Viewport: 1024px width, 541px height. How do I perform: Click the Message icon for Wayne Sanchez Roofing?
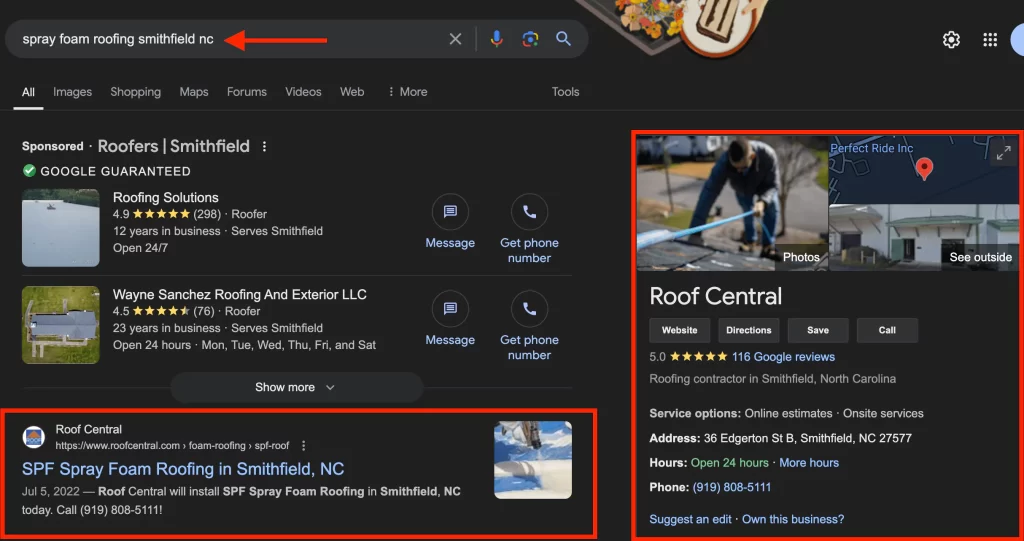tap(450, 309)
